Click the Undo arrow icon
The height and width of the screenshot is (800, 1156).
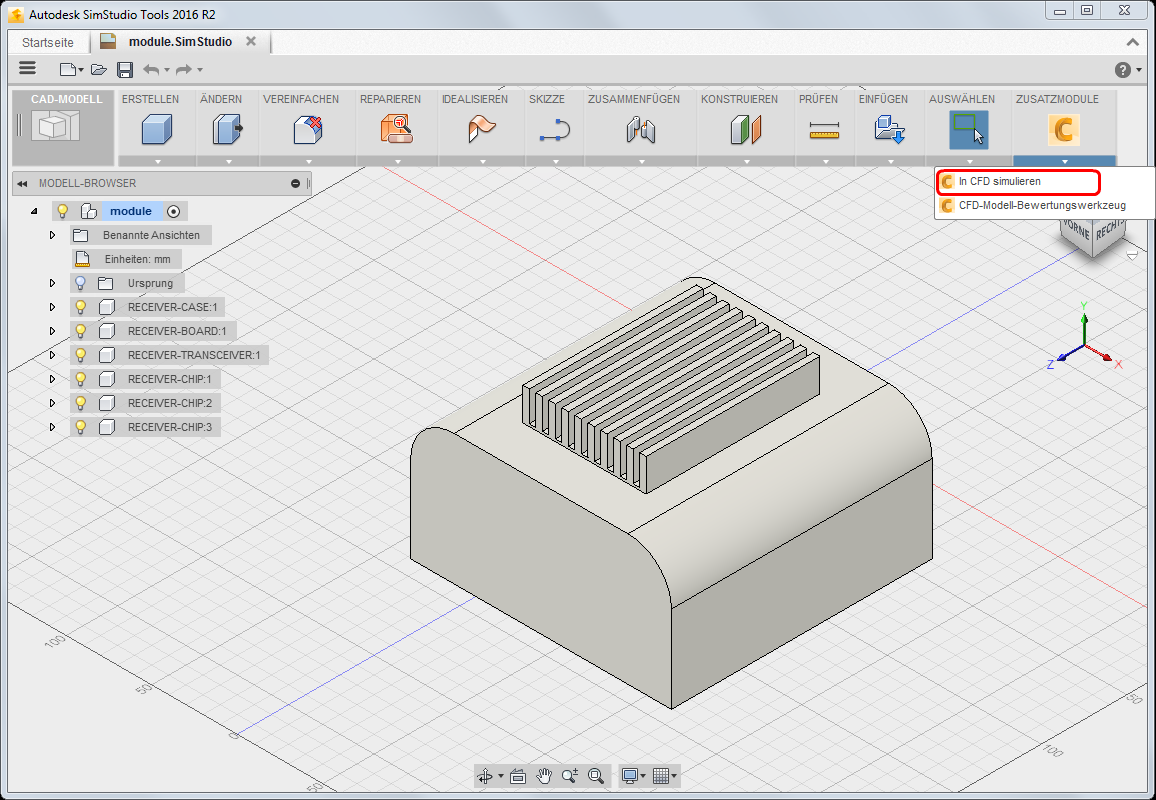(x=151, y=69)
